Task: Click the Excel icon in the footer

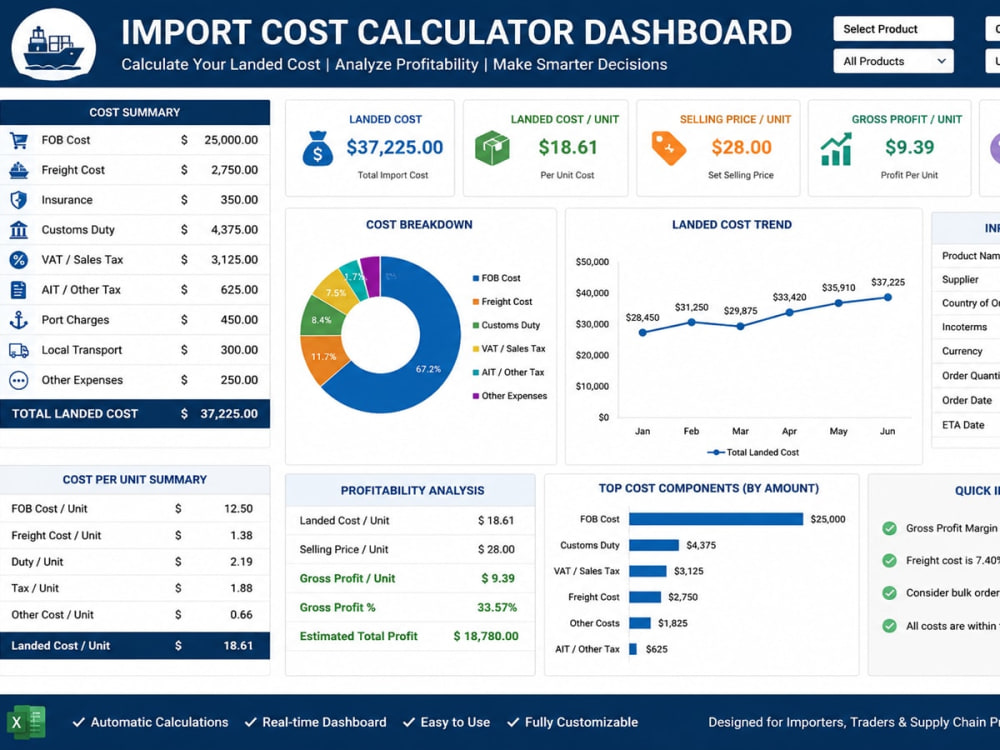Action: [x=26, y=723]
